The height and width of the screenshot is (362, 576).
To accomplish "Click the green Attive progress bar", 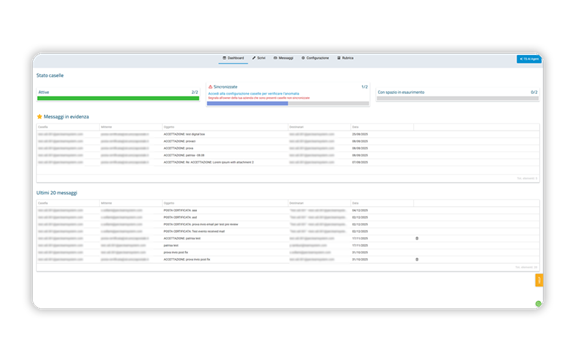I will click(x=118, y=98).
